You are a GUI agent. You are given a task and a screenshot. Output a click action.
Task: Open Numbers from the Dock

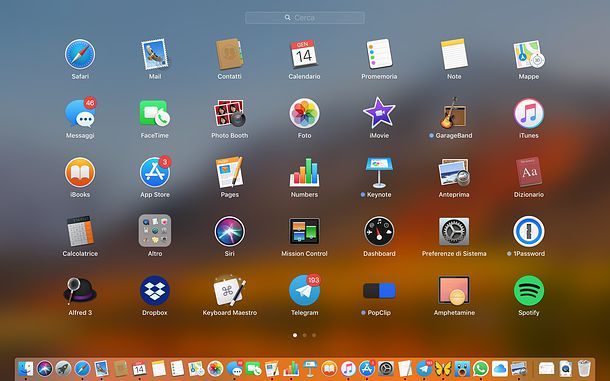pos(291,368)
